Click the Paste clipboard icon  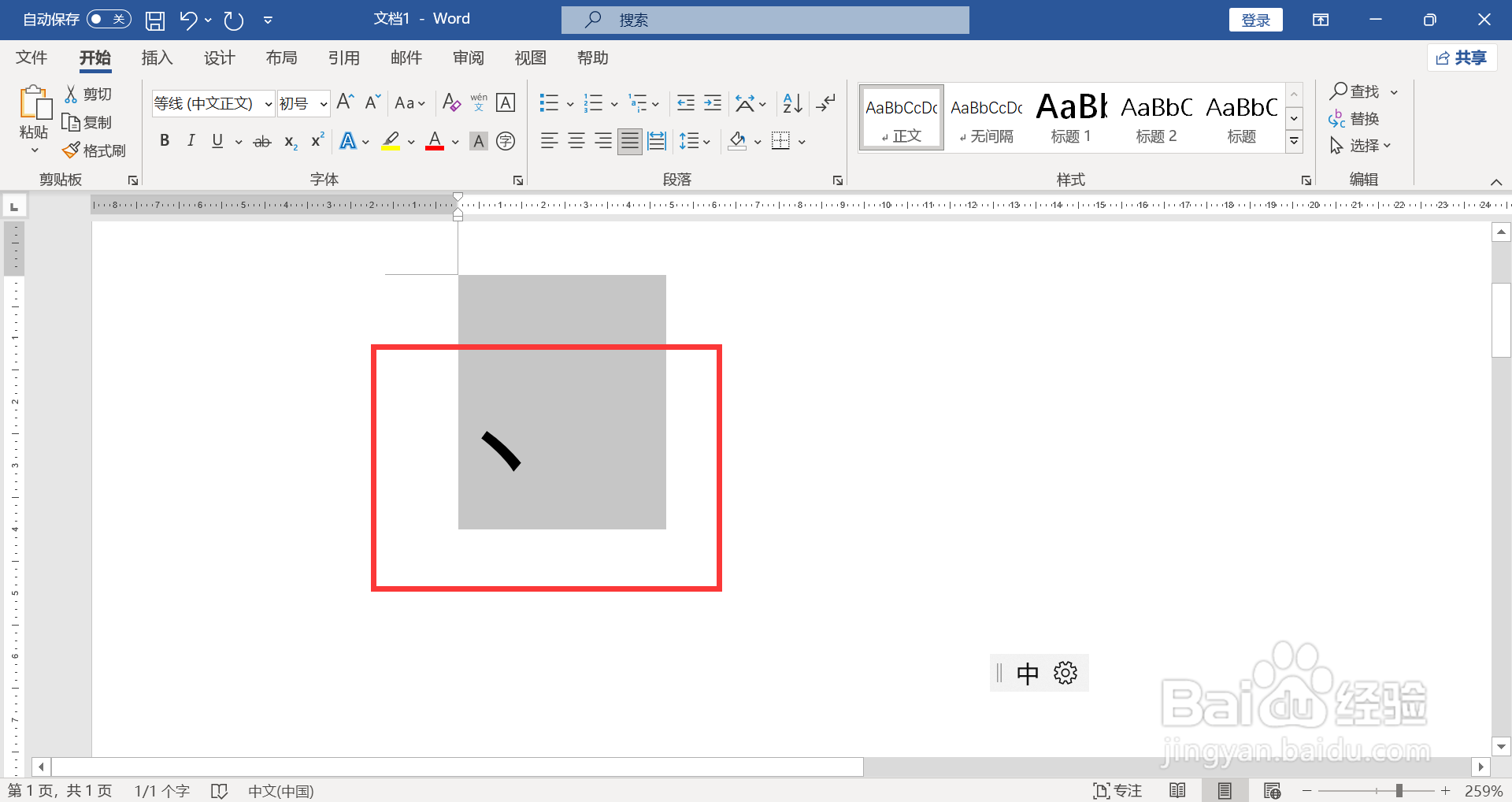(35, 102)
